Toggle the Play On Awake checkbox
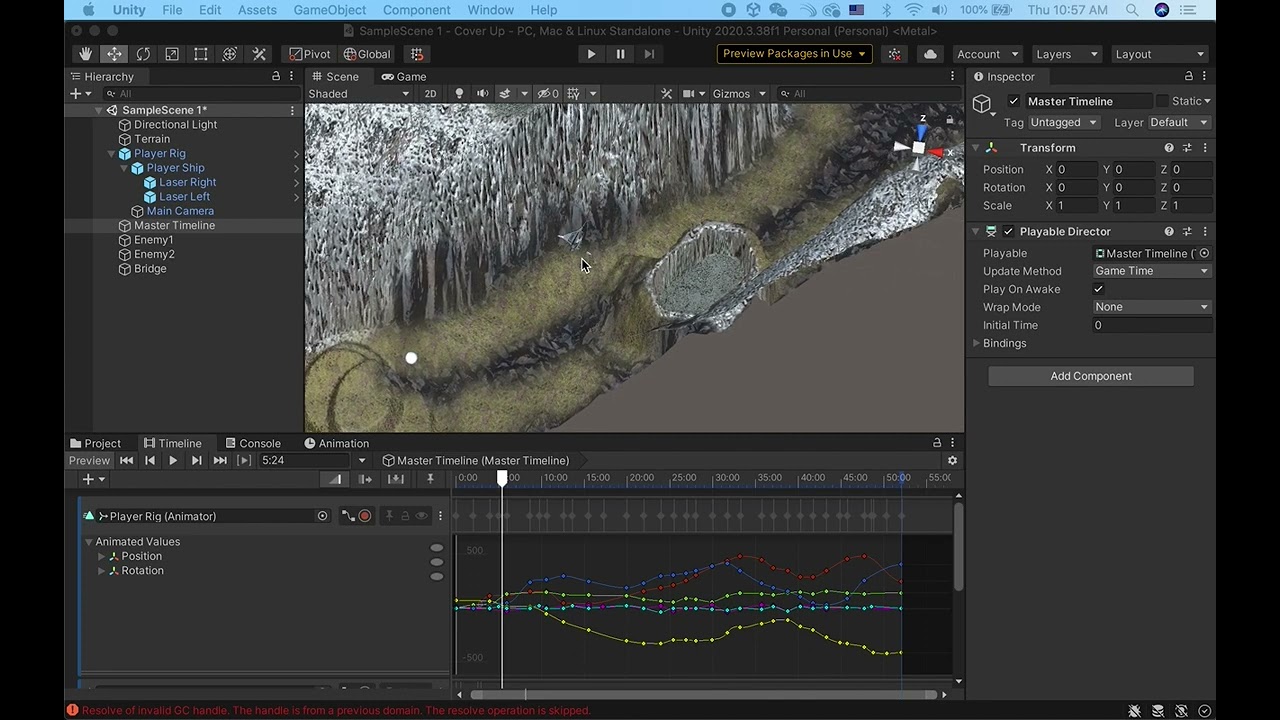Viewport: 1280px width, 720px height. click(x=1099, y=289)
